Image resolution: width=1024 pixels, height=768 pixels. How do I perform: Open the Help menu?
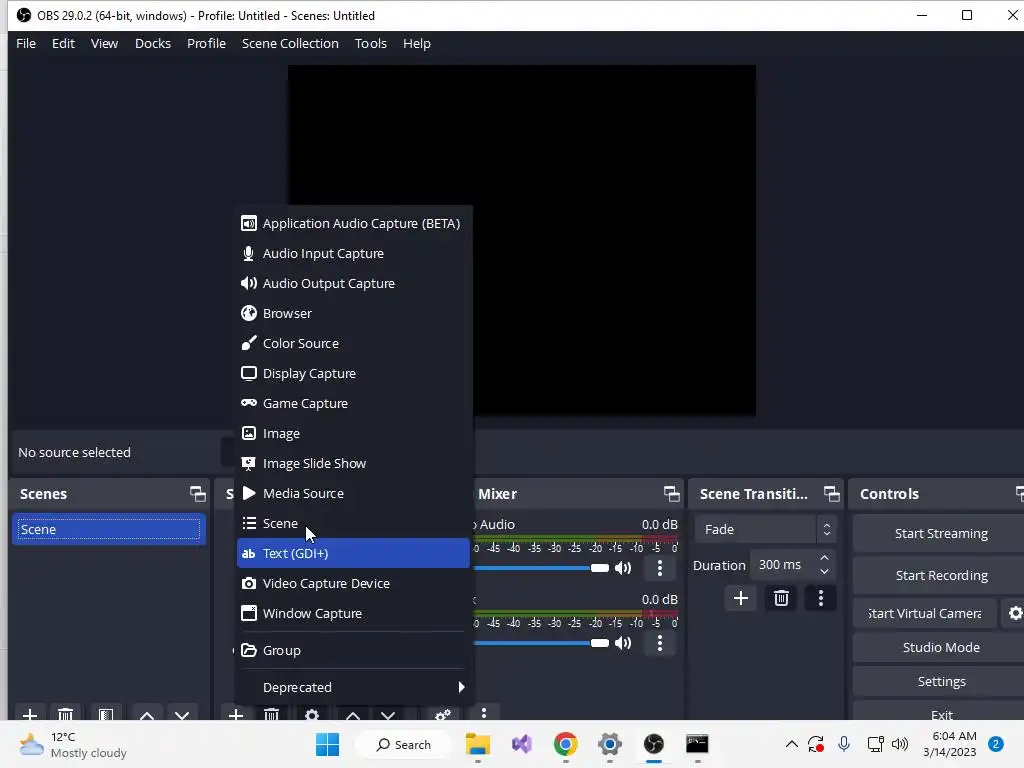417,44
